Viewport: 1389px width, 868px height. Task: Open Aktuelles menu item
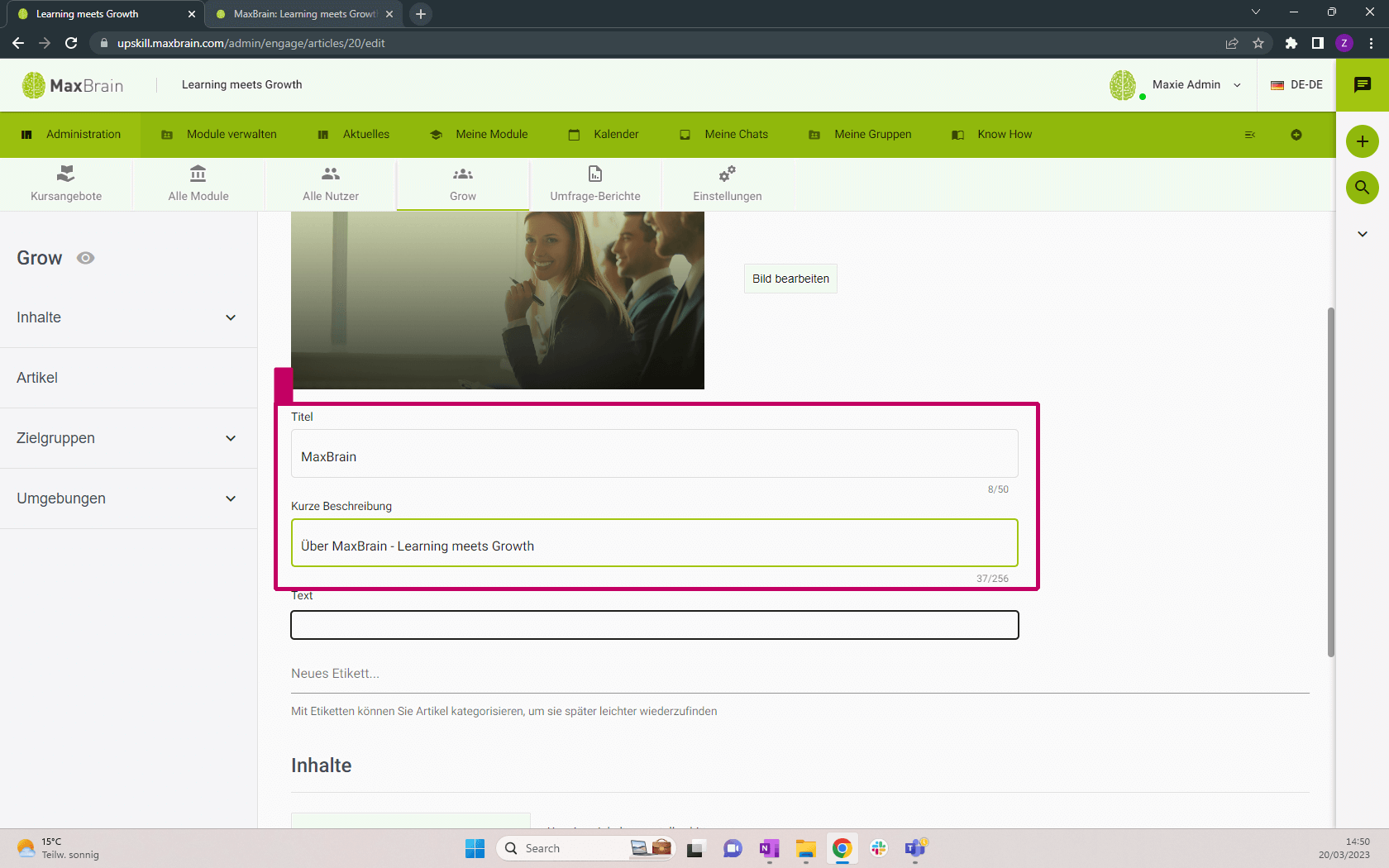354,135
